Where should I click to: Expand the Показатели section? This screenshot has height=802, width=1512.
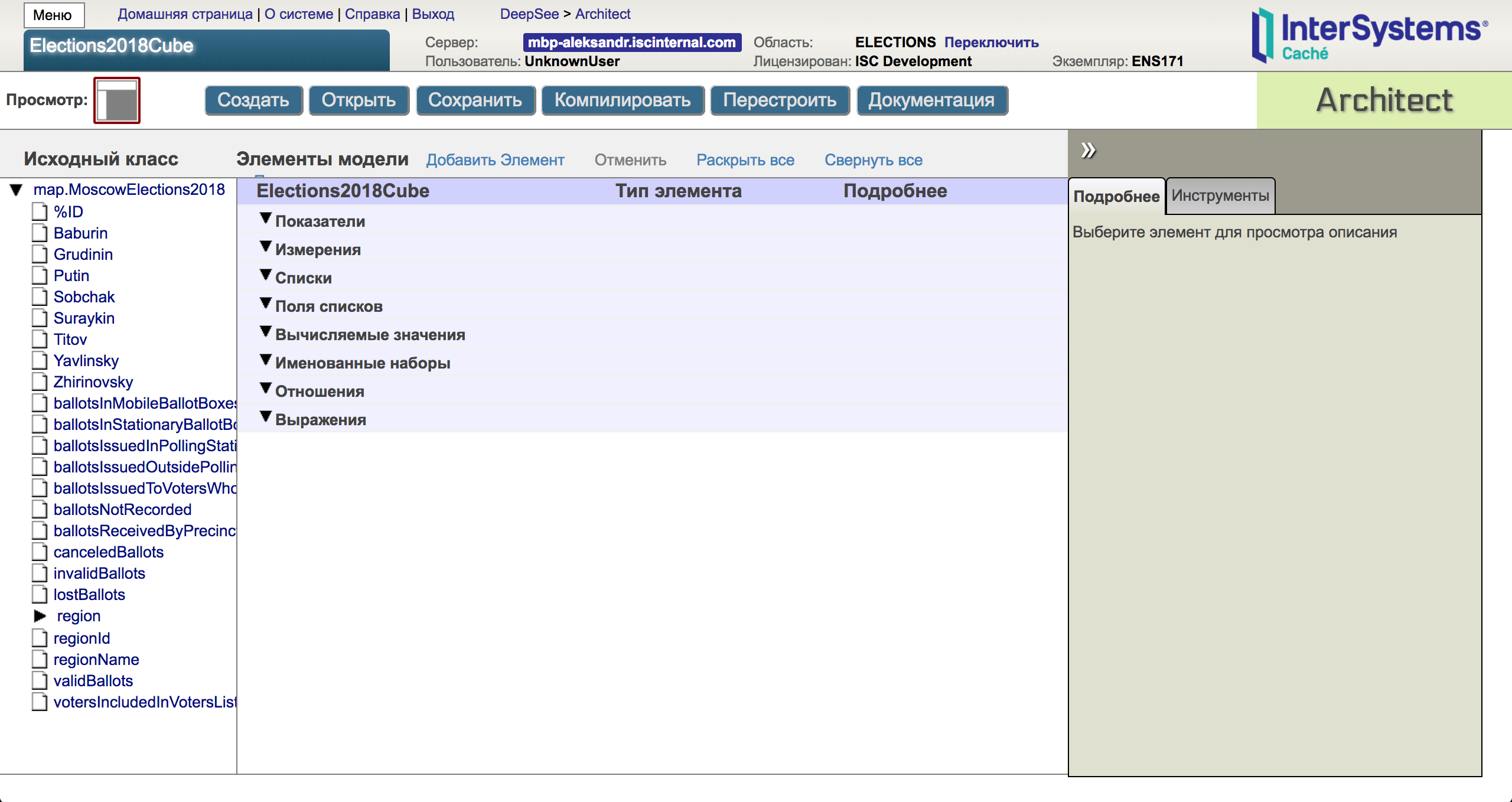pos(265,219)
